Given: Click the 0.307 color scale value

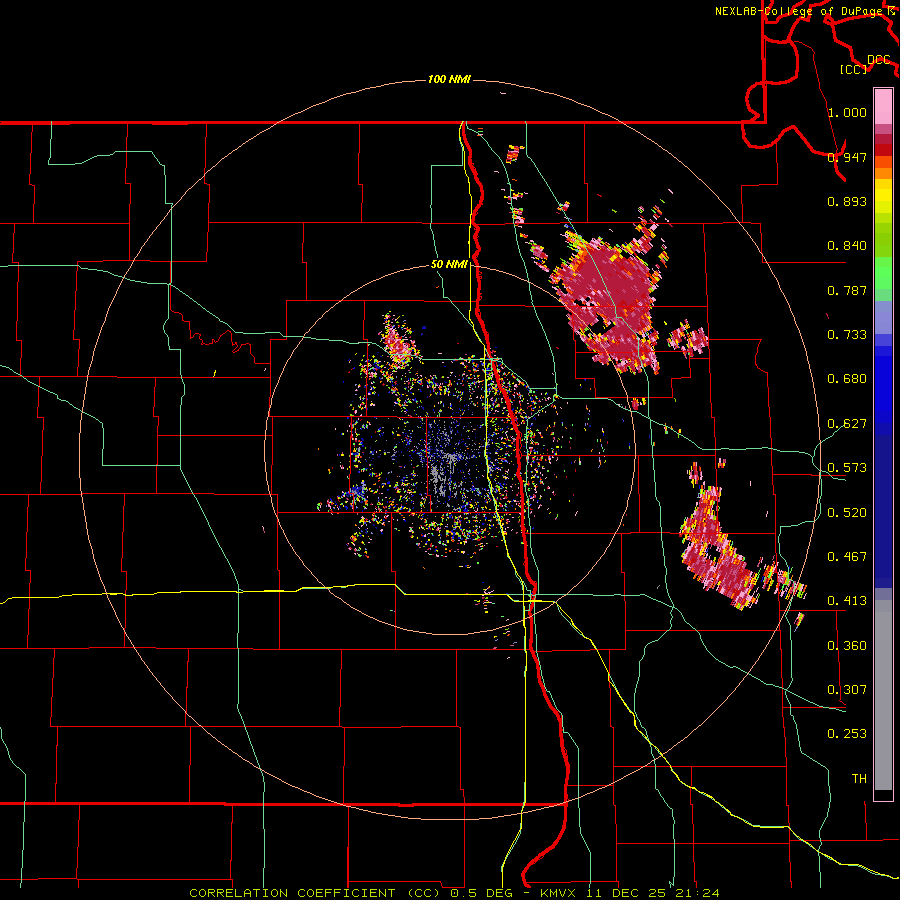Looking at the screenshot, I should click(847, 690).
